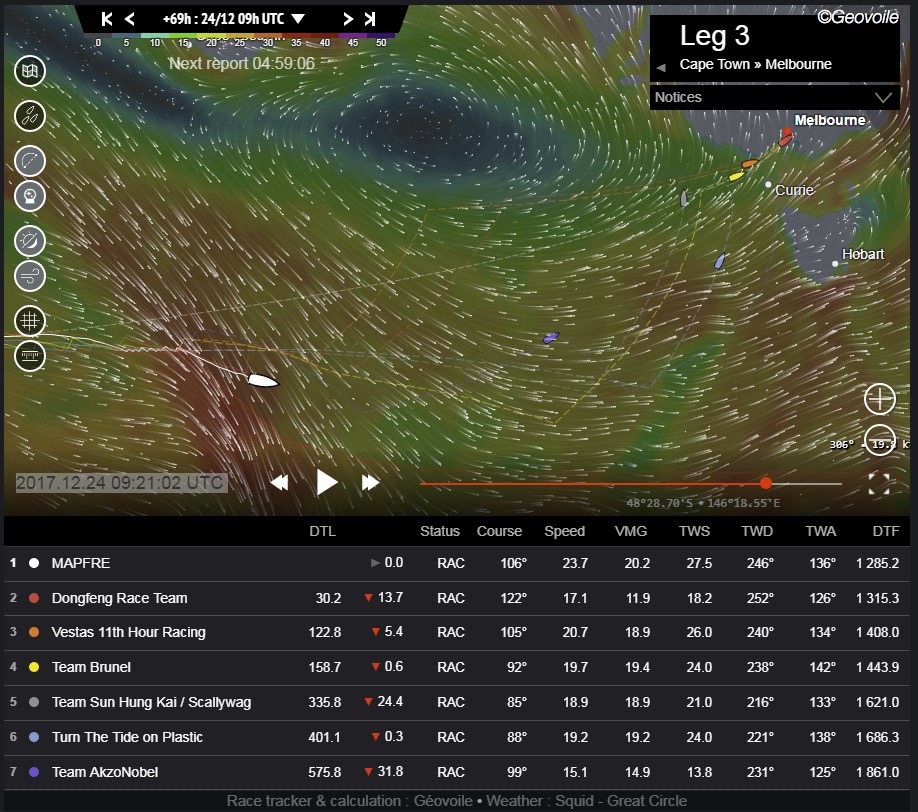Viewport: 918px width, 812px height.
Task: Select Team Sun Hung Kai / Scallywag row
Action: pyautogui.click(x=457, y=702)
